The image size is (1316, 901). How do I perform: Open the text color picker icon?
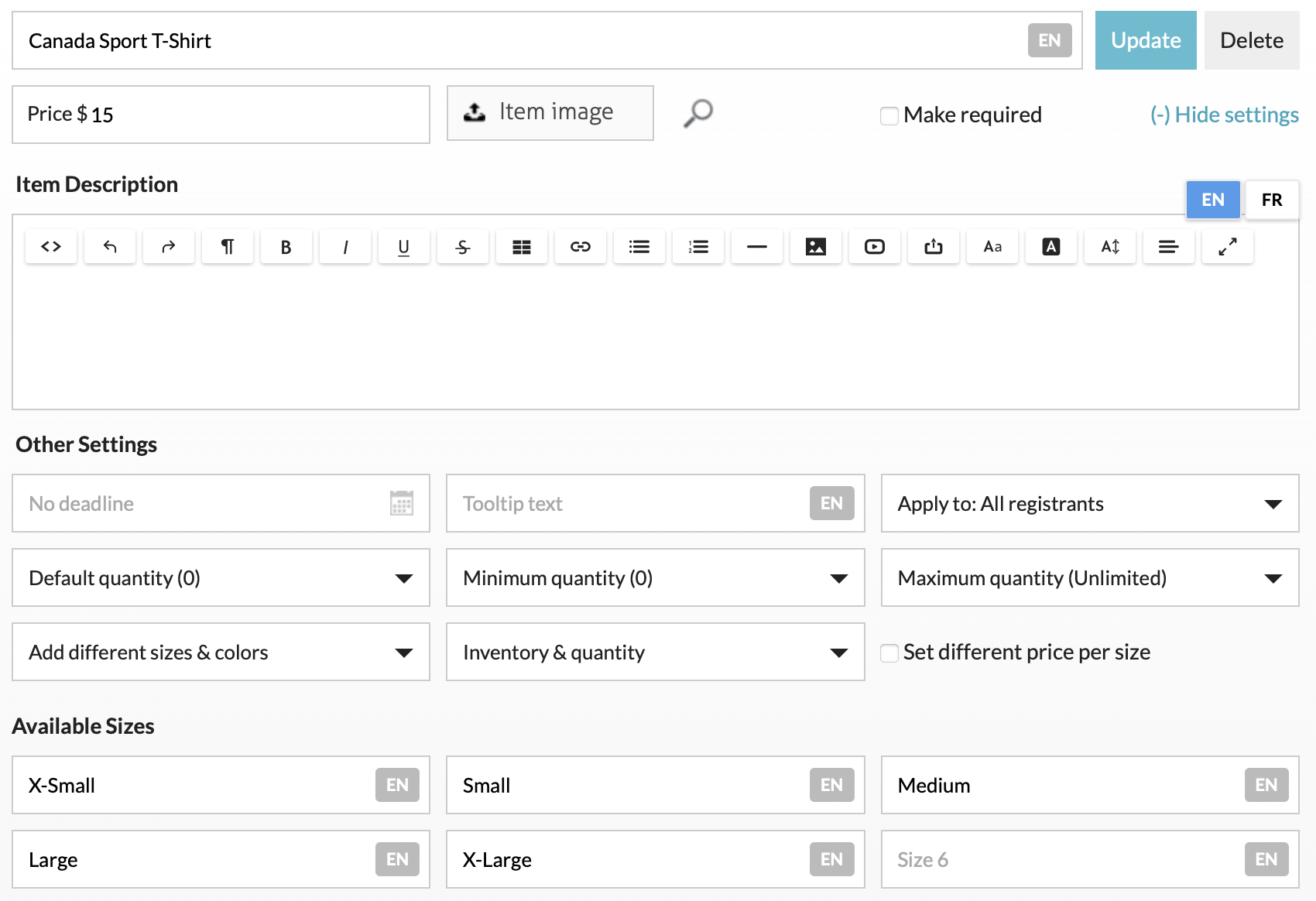(x=1050, y=247)
